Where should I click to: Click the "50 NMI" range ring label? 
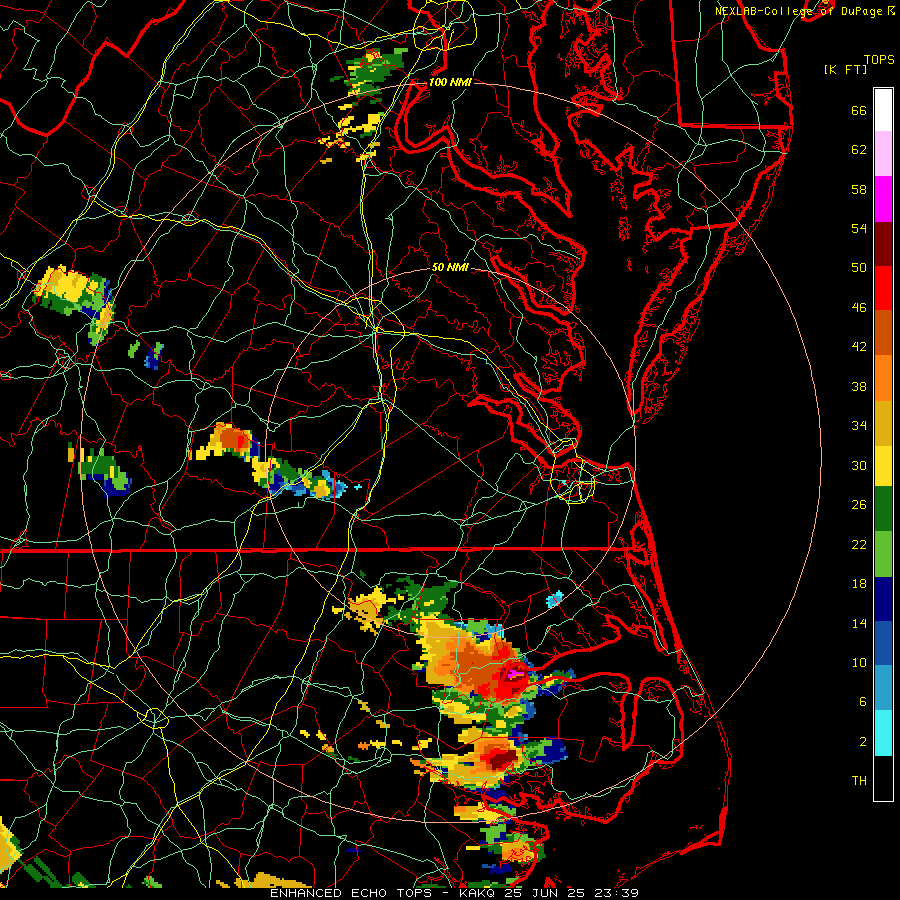click(x=450, y=267)
